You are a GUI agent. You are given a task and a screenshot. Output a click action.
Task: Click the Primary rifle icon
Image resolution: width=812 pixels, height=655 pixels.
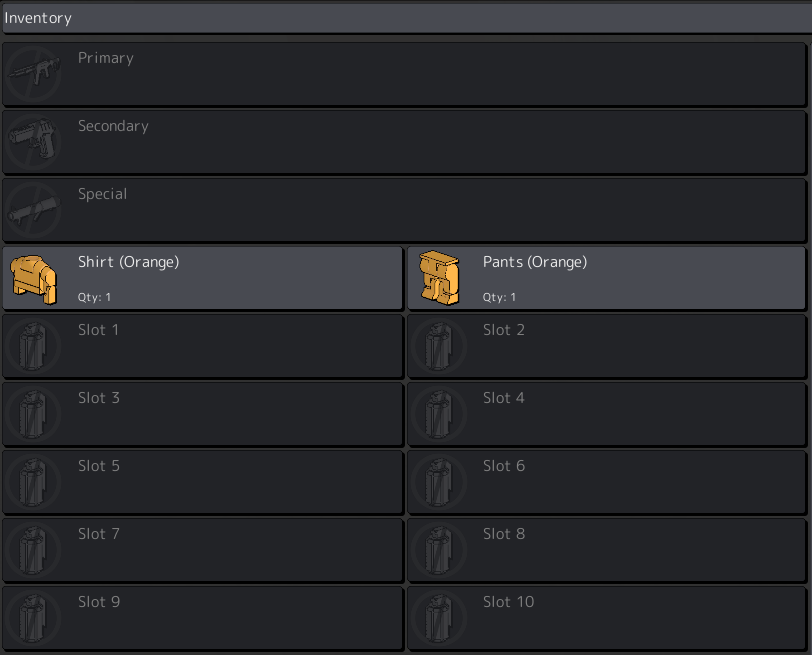[x=34, y=74]
